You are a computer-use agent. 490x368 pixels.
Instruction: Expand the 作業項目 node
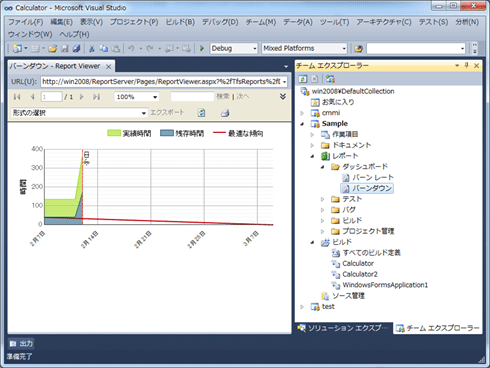coord(312,135)
